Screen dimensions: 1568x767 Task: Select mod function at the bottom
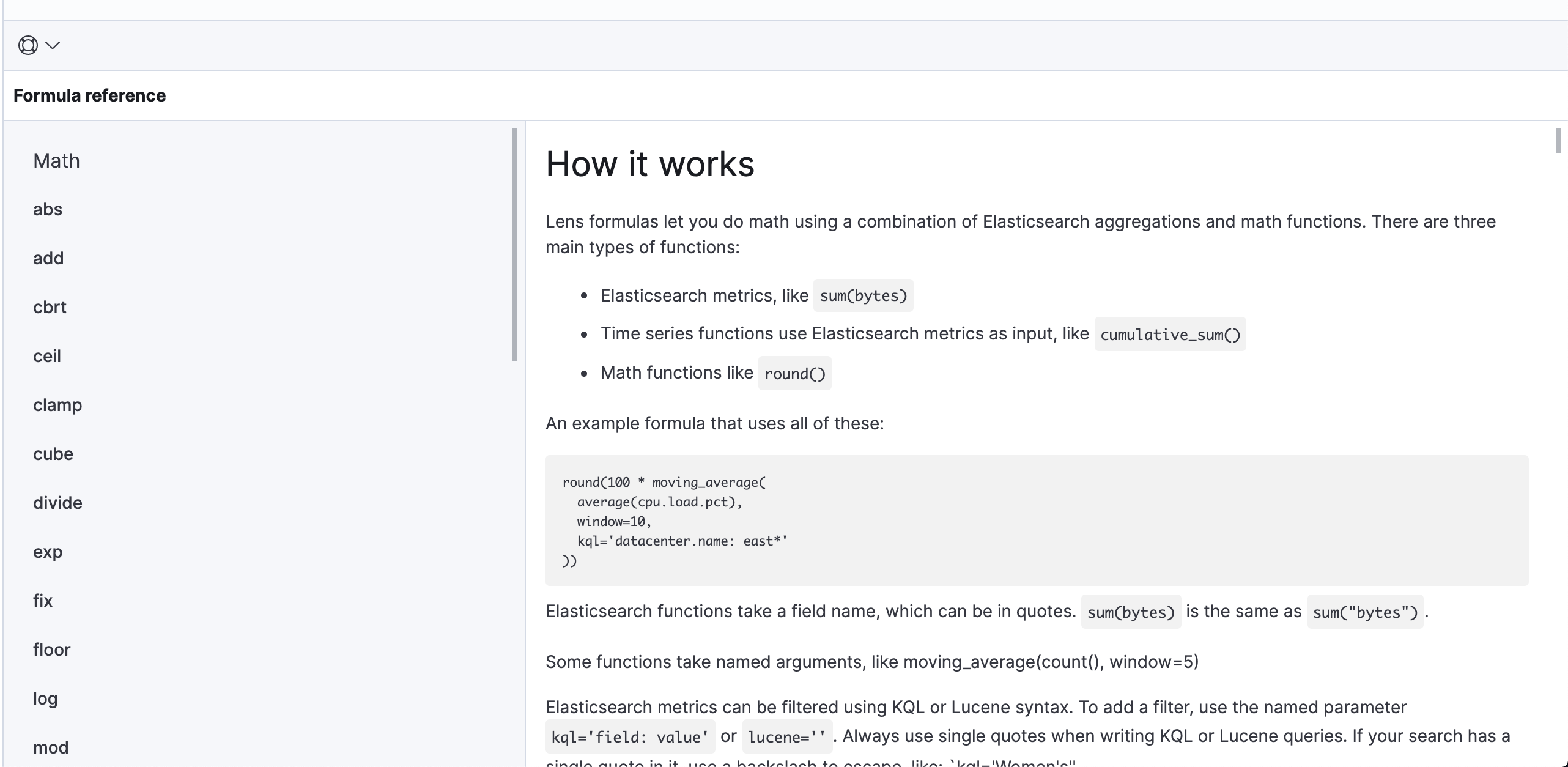(x=51, y=747)
